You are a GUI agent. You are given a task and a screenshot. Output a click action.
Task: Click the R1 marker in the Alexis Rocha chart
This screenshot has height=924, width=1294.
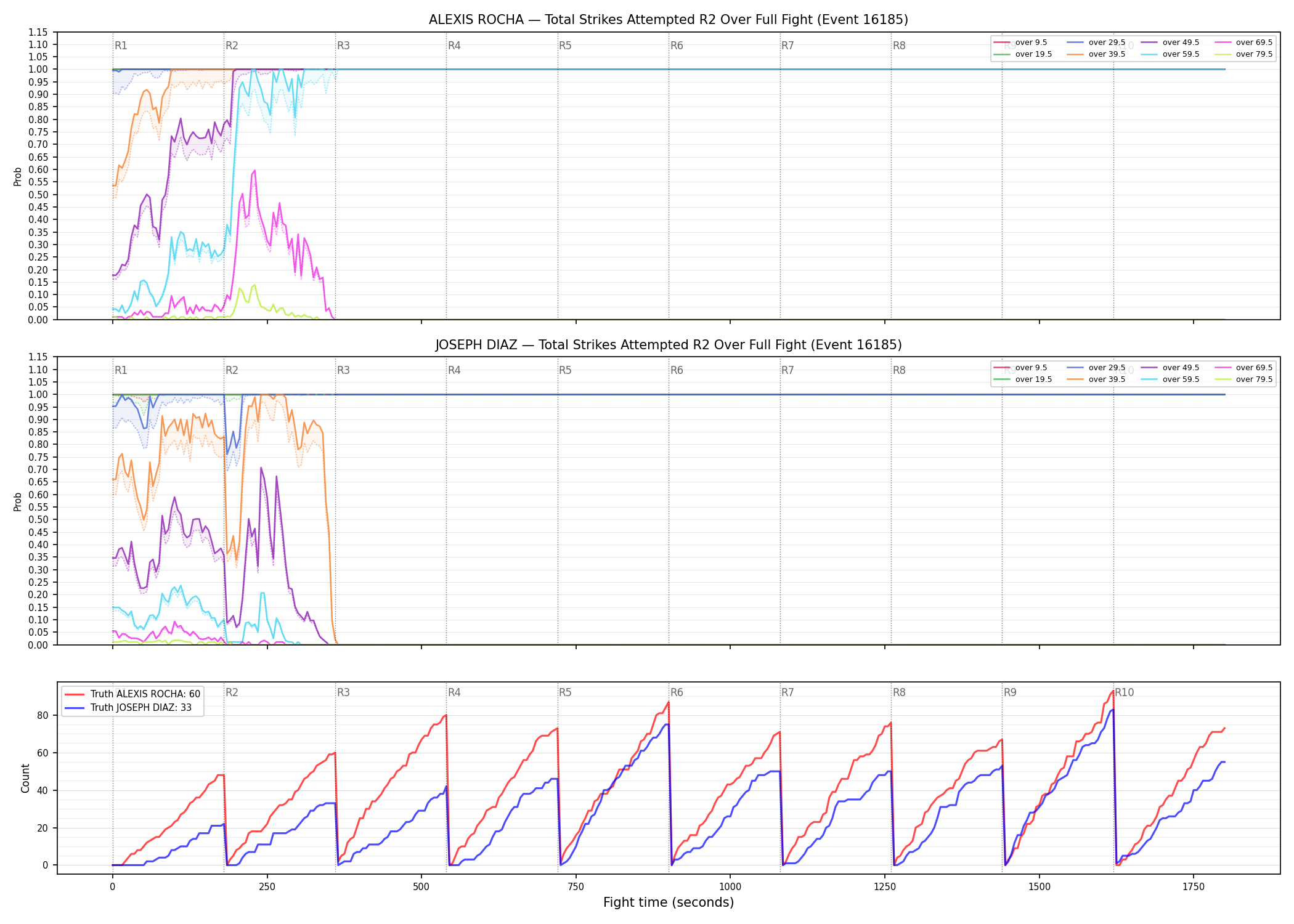point(121,46)
